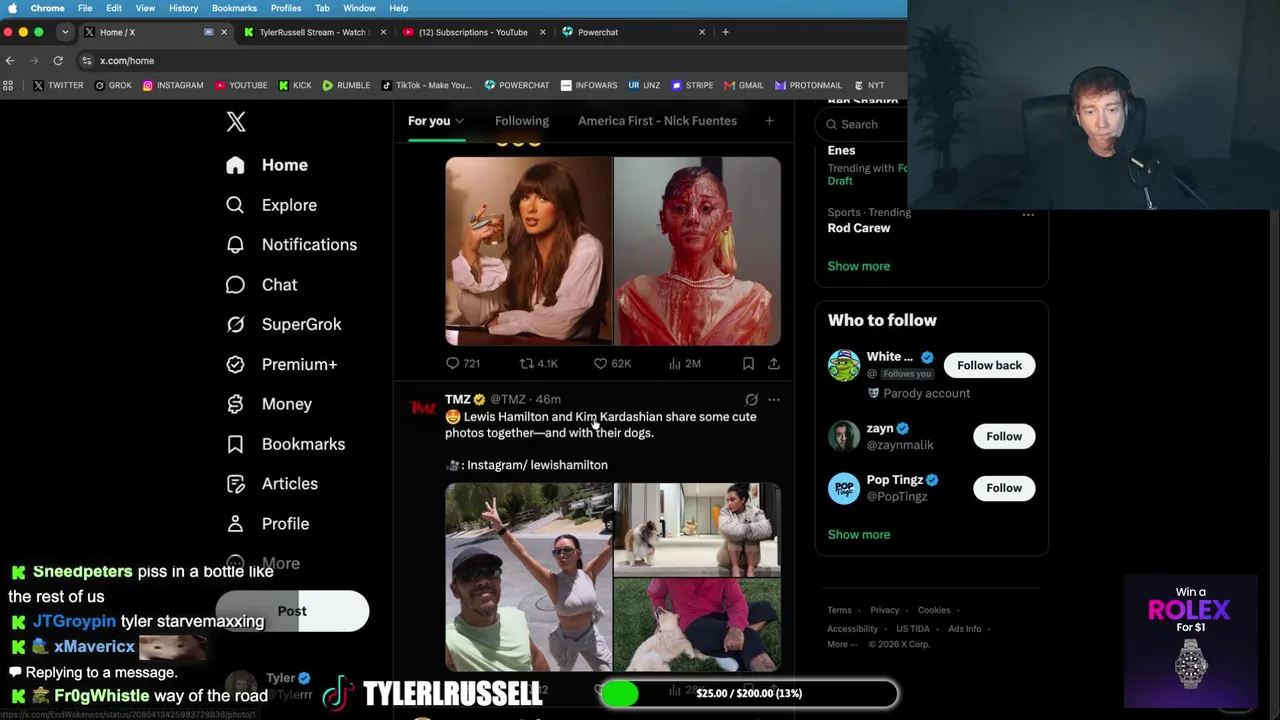Switch to TylerRussell Stream browser tab

(x=313, y=32)
